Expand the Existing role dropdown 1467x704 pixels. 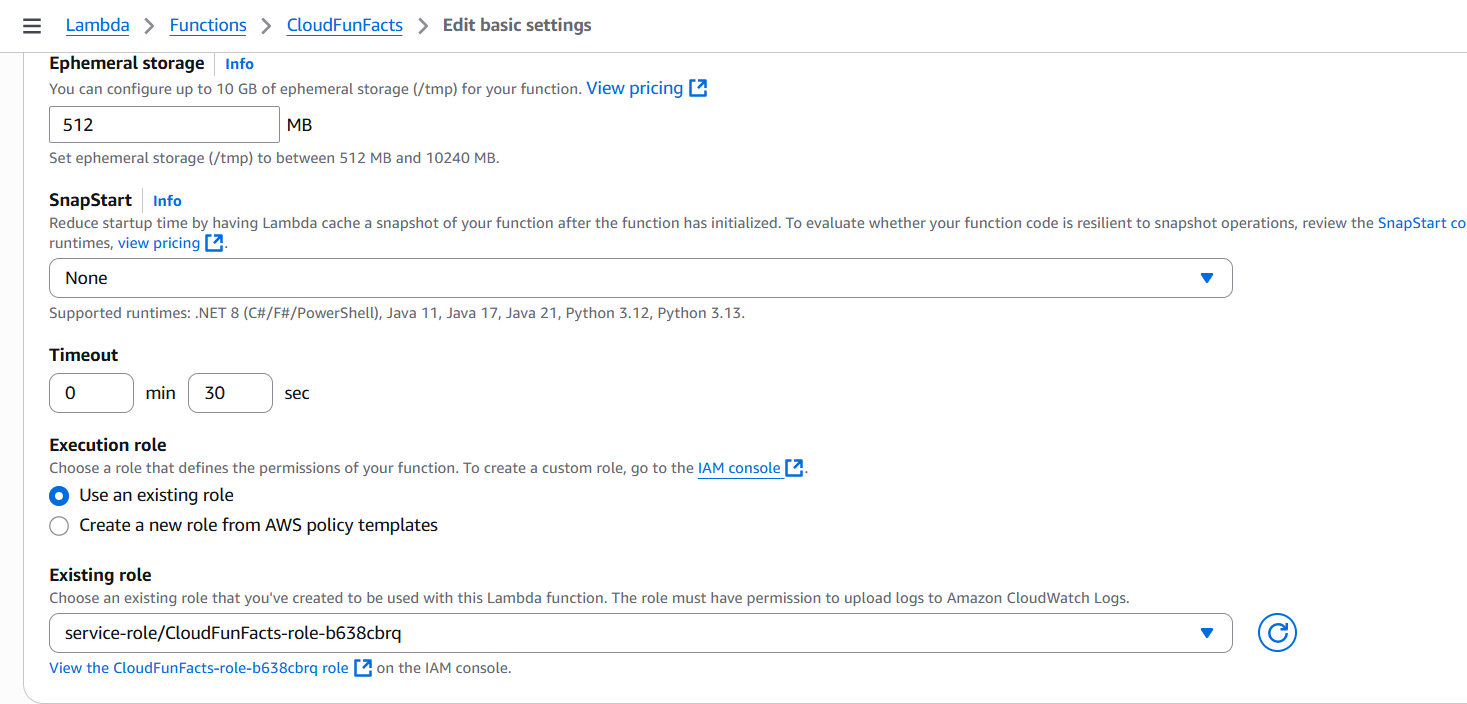(640, 633)
